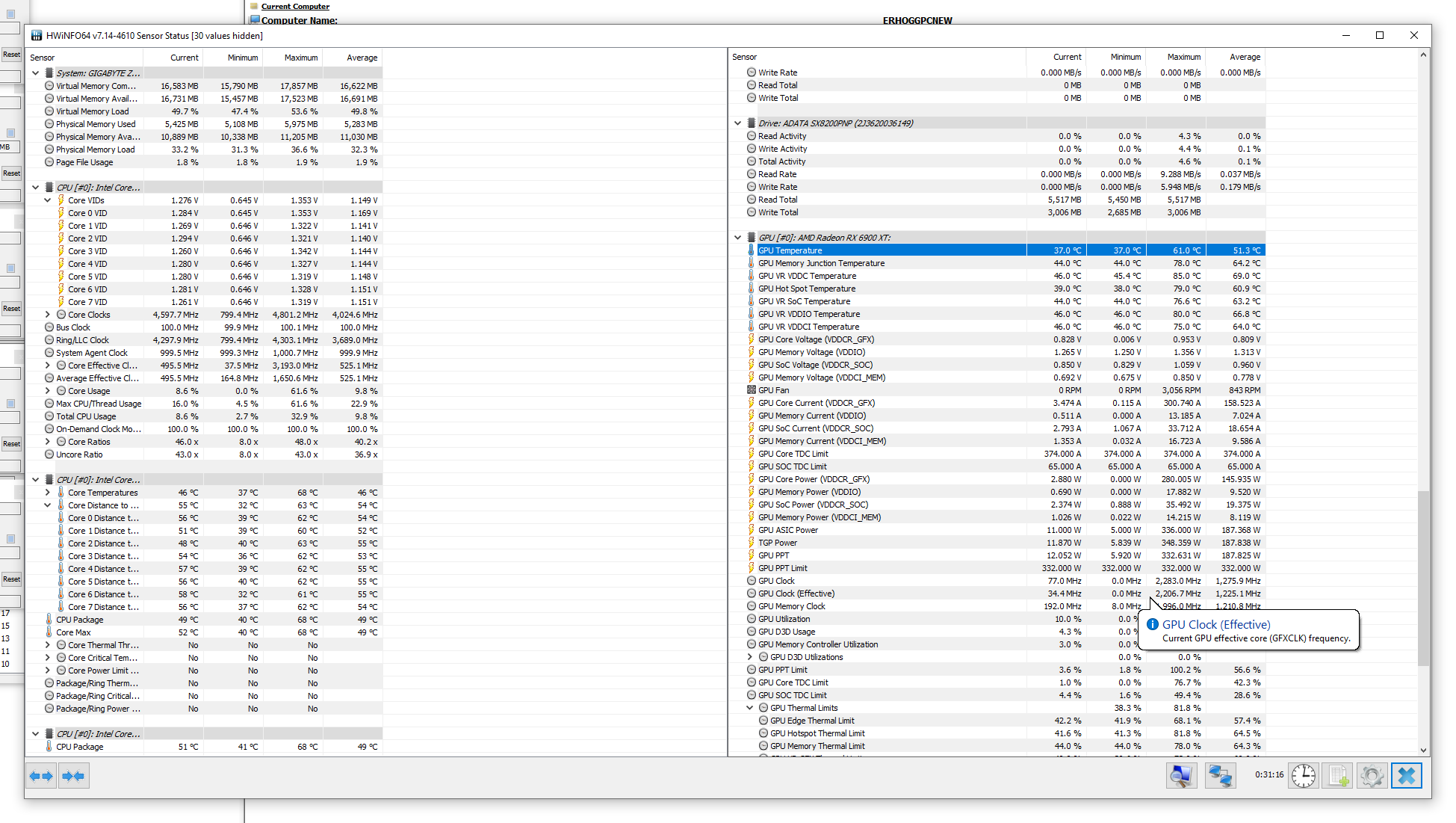1456x823 pixels.
Task: Open the summary view monitor-magnifier icon
Action: pyautogui.click(x=1181, y=776)
